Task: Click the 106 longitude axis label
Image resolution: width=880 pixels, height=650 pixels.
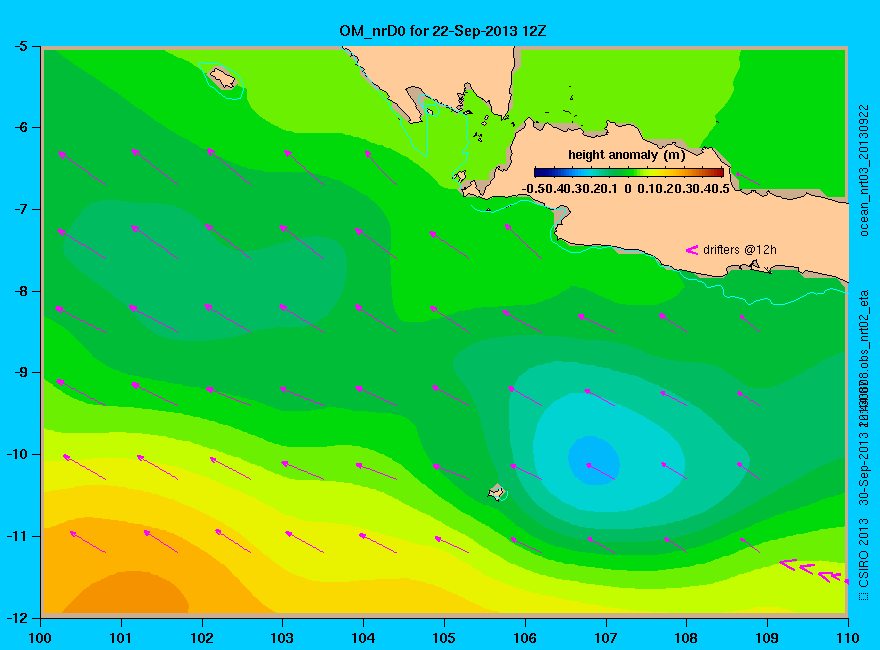Action: tap(525, 638)
